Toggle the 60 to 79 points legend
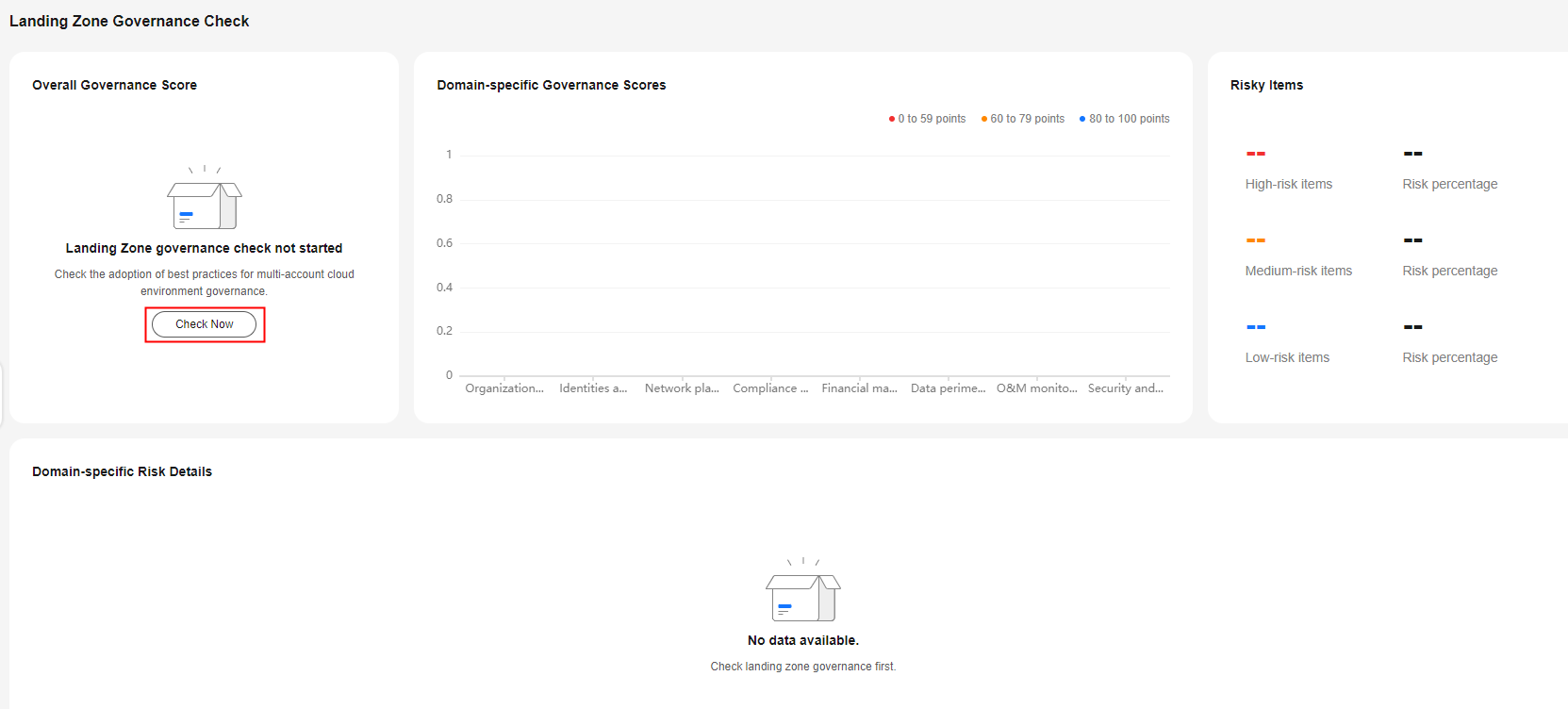This screenshot has height=709, width=1568. click(x=1023, y=119)
